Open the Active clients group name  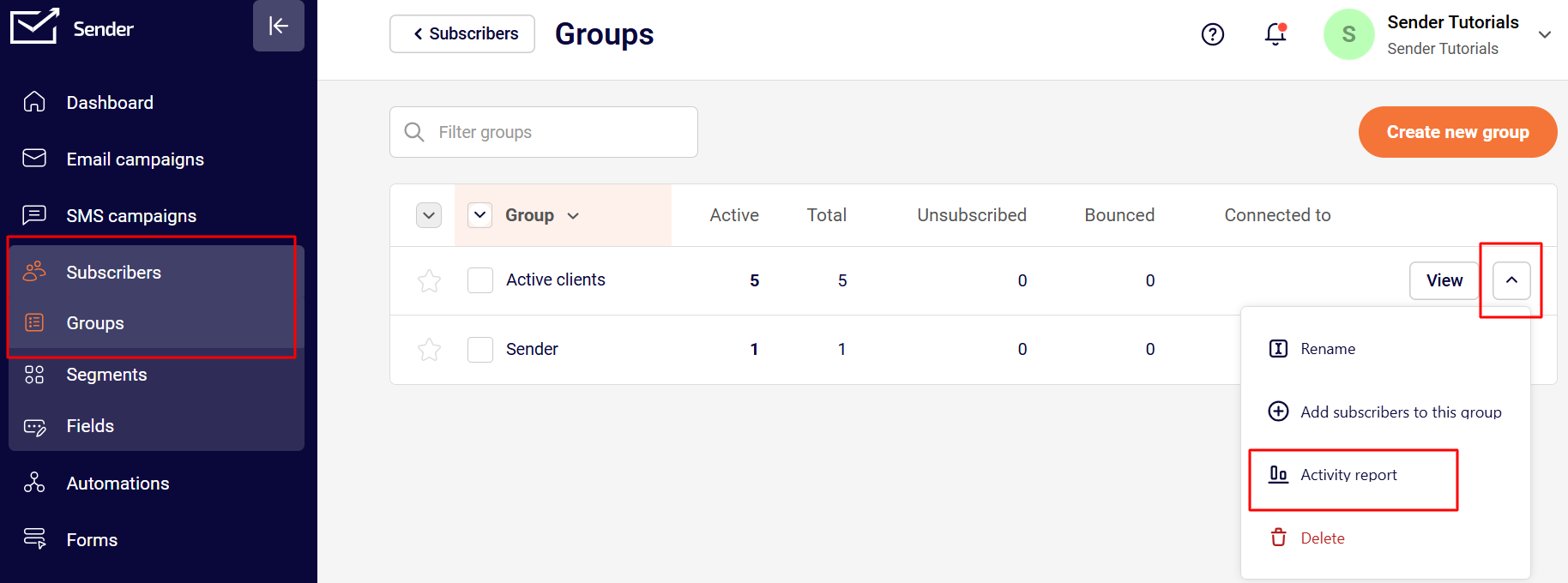click(556, 279)
